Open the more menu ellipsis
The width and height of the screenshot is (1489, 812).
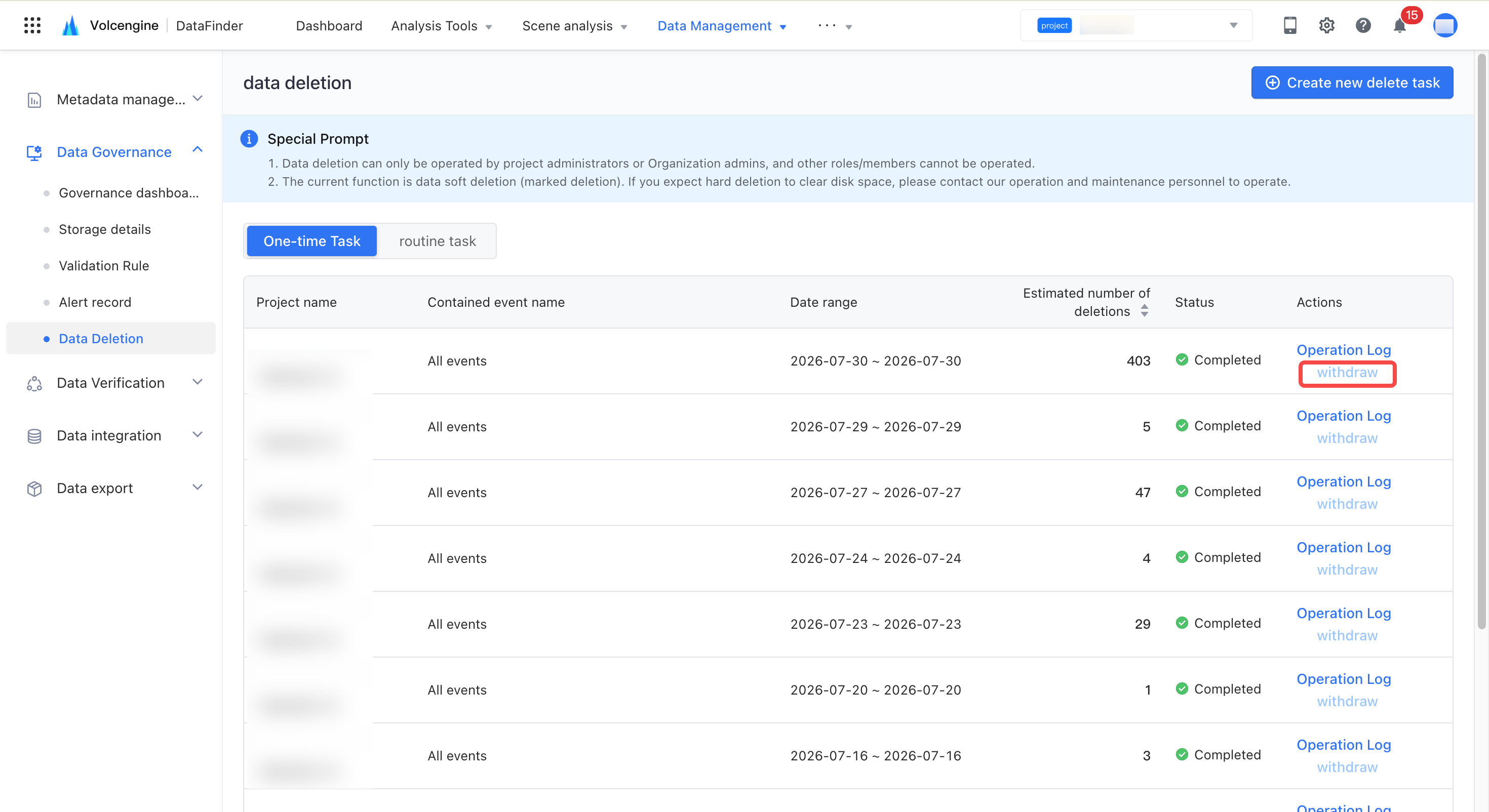tap(834, 26)
